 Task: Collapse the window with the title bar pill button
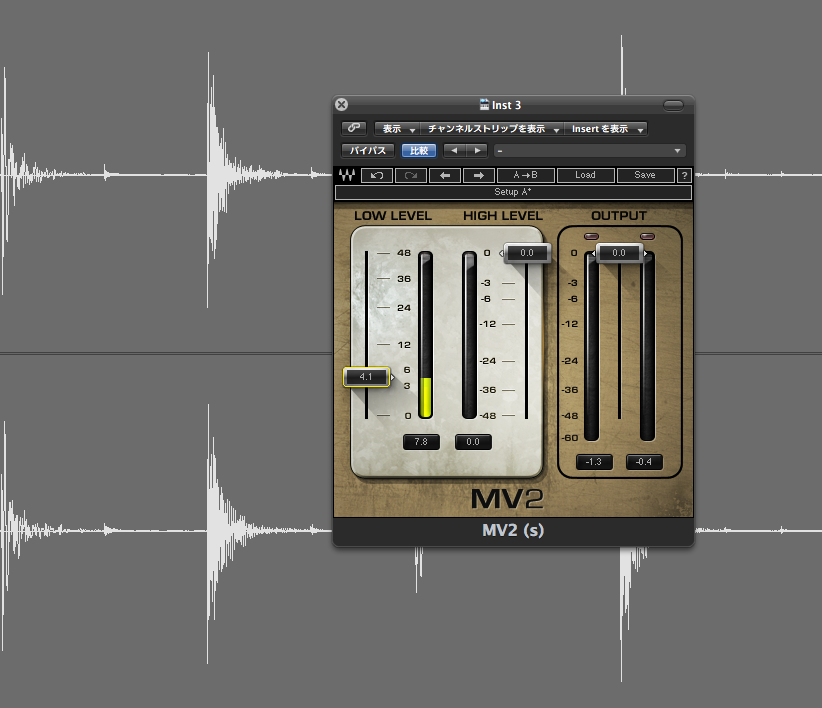click(673, 105)
